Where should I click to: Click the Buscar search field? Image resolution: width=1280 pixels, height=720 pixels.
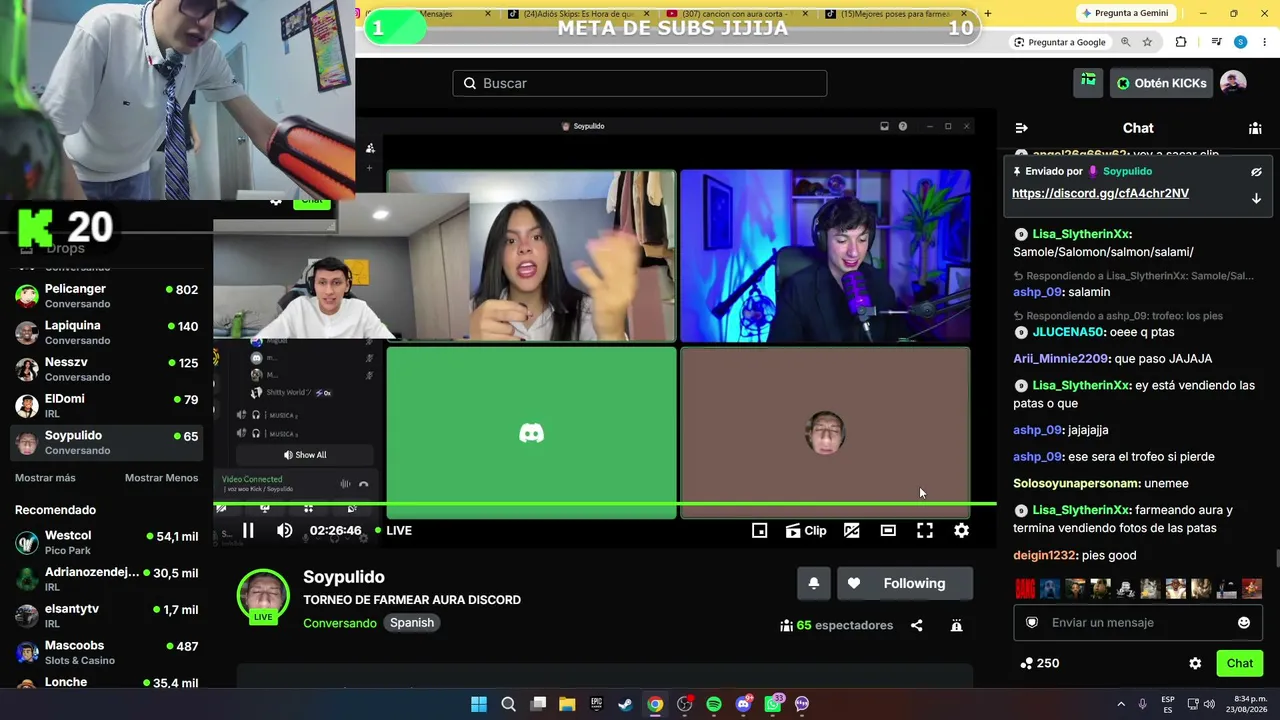click(x=640, y=83)
